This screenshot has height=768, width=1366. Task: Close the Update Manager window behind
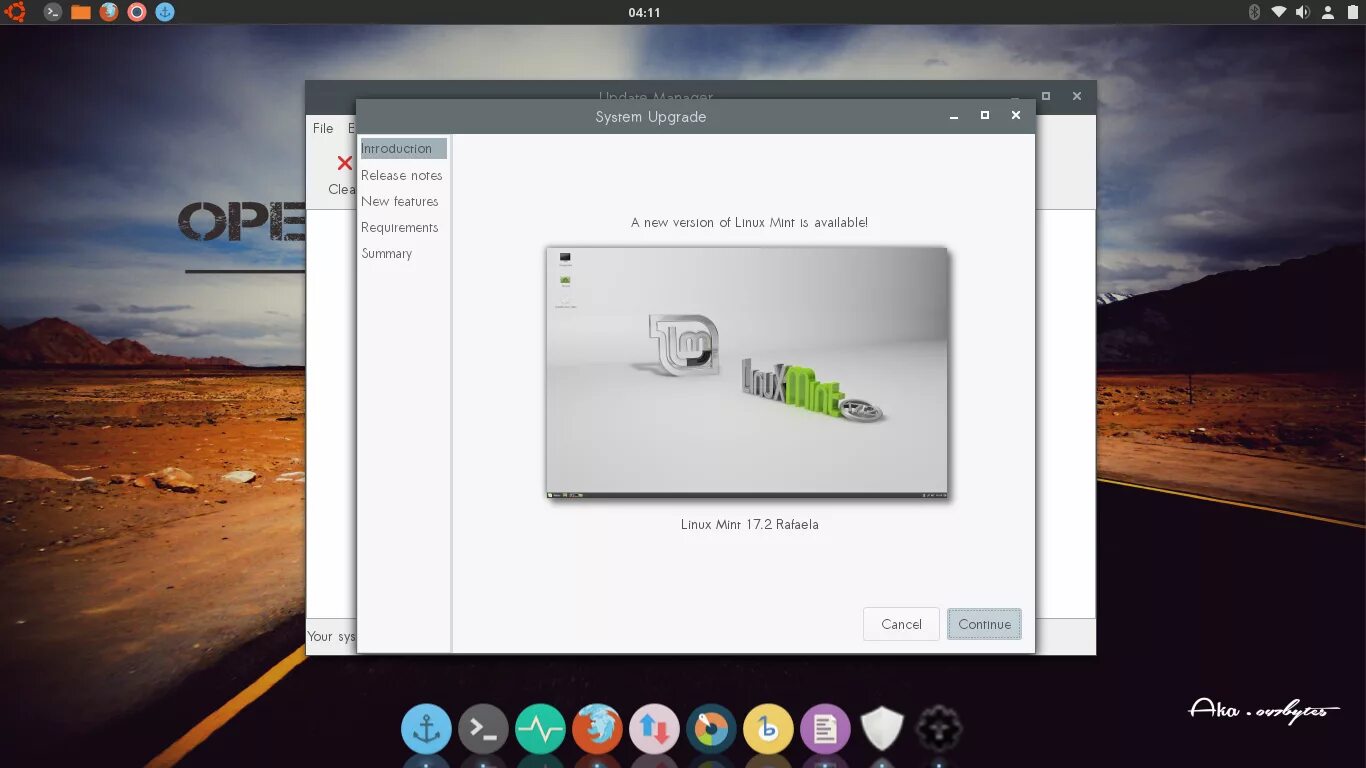(1077, 96)
